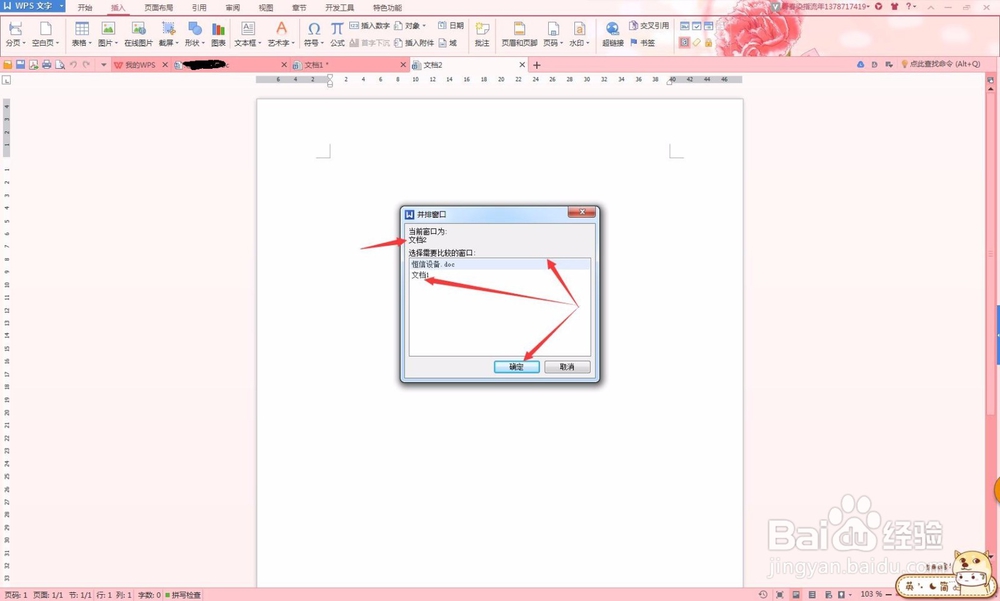Click the print preview icon

[60, 64]
